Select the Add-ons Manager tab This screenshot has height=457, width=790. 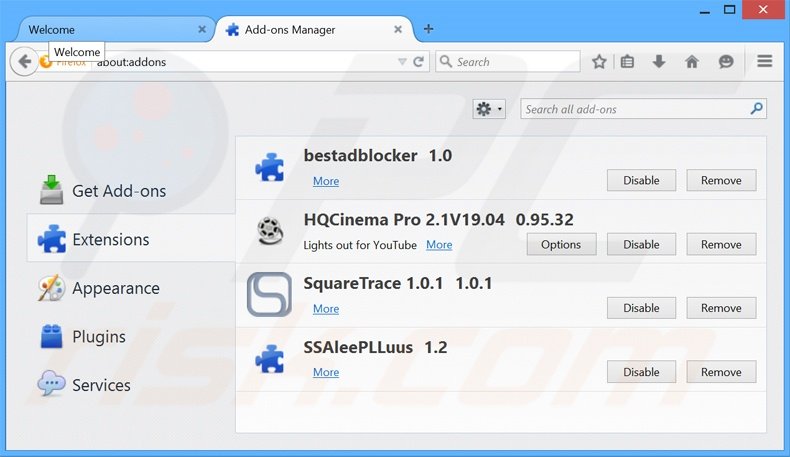[313, 29]
